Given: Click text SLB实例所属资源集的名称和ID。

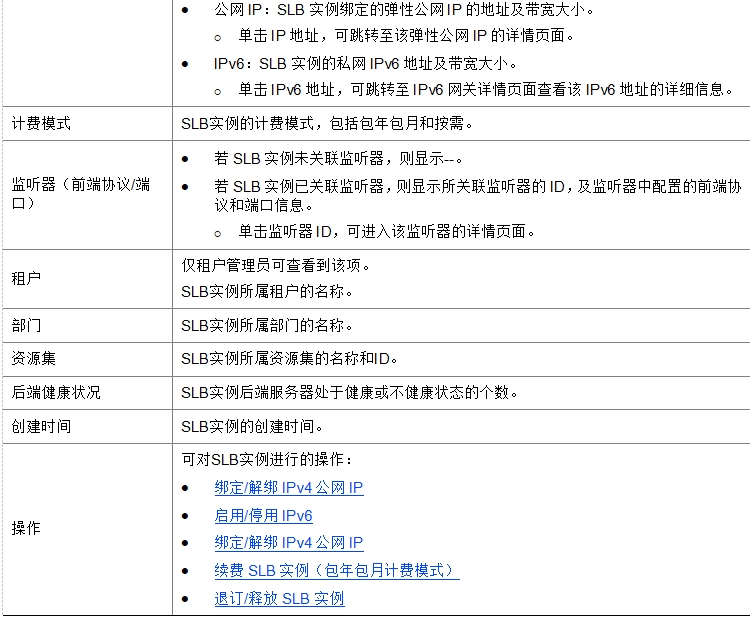Looking at the screenshot, I should coord(289,358).
